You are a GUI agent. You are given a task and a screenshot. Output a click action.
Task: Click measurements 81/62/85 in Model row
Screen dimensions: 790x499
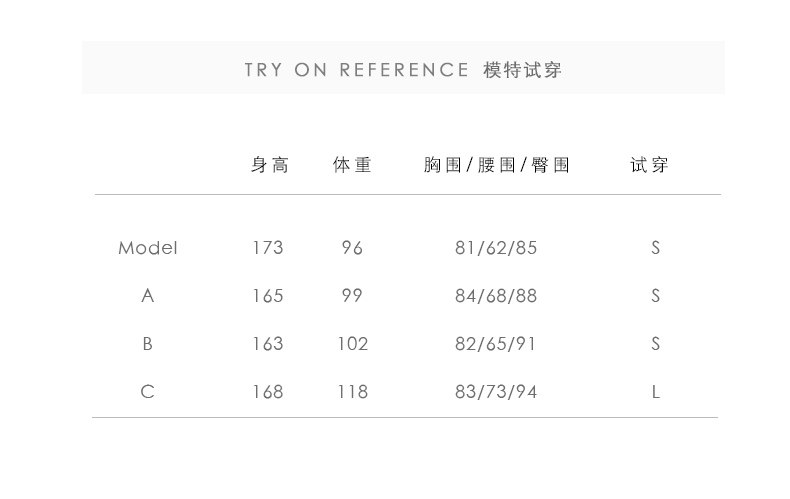[x=496, y=248]
